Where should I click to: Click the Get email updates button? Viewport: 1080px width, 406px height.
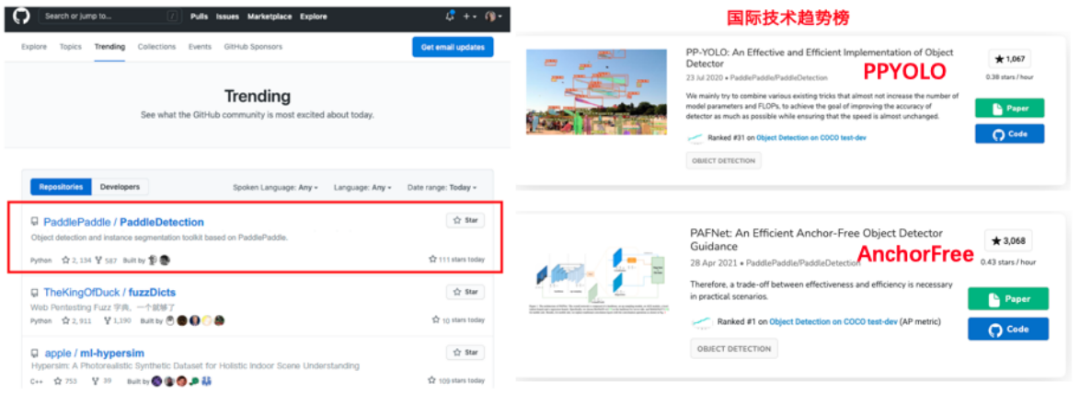(x=453, y=47)
